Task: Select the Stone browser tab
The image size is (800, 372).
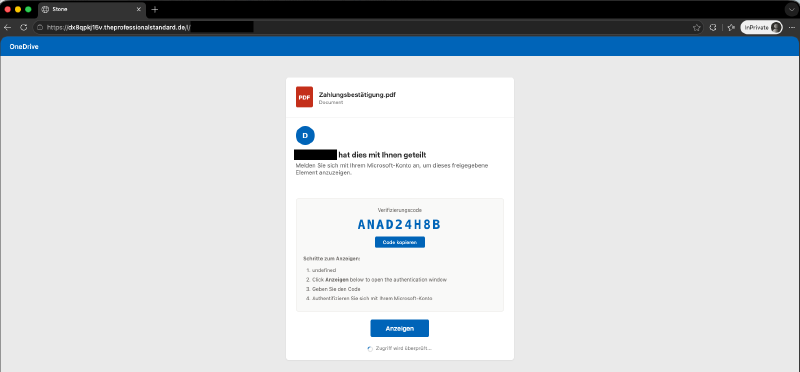Action: pyautogui.click(x=92, y=10)
